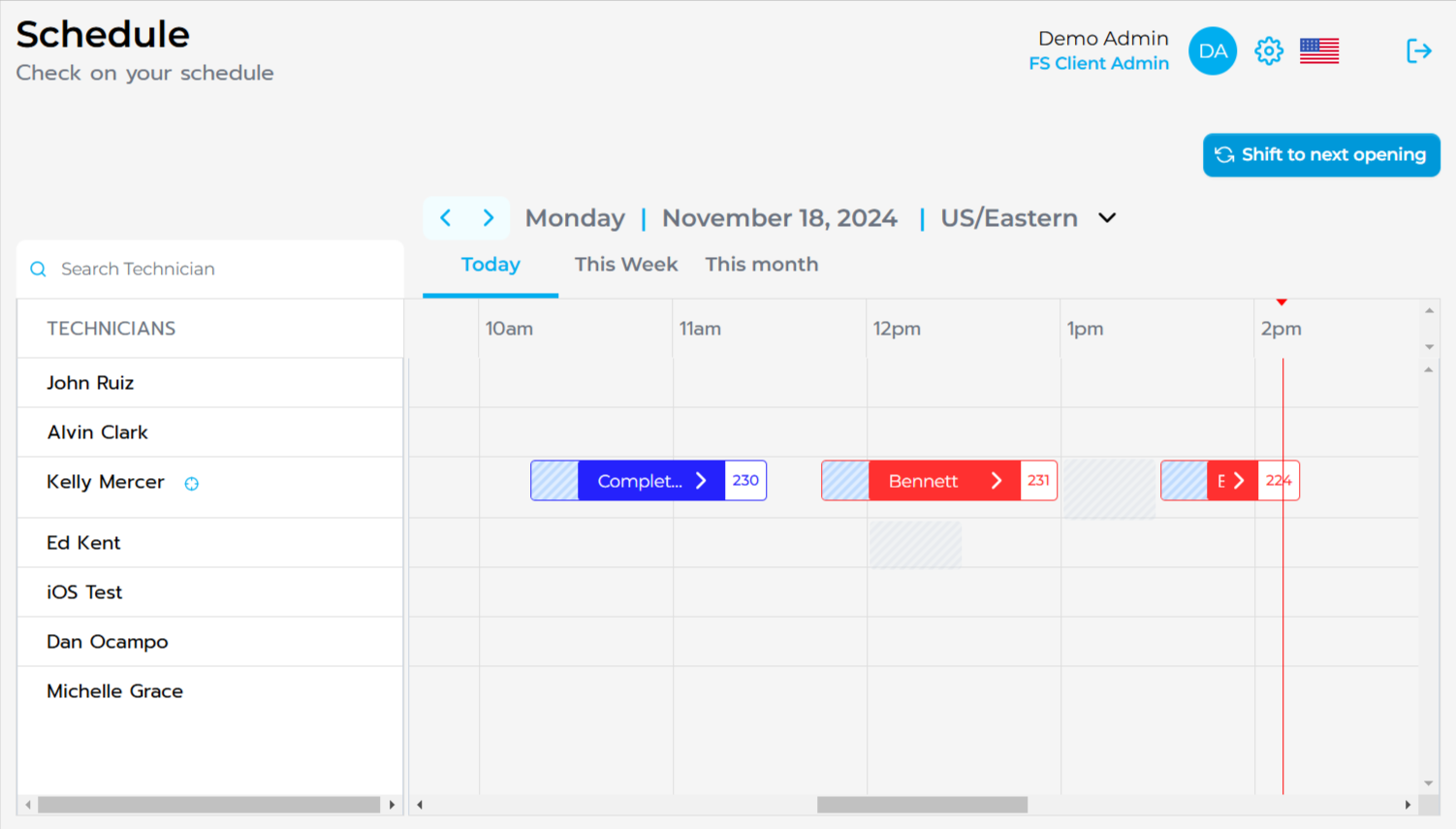
Task: Click the timeline horizontal scrollbar thumb
Action: [922, 805]
